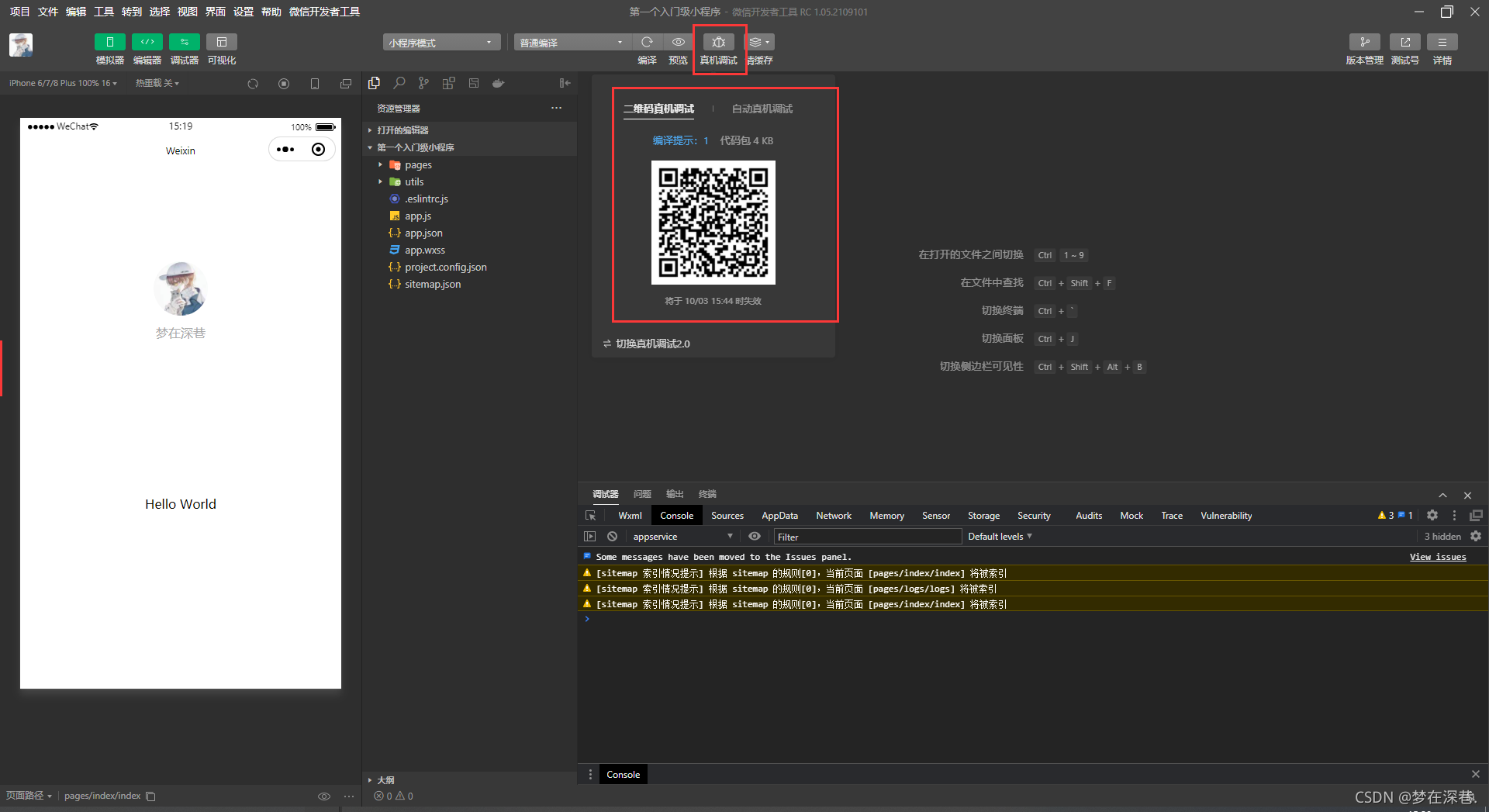Open 版本管理 version control
1489x812 pixels.
click(1365, 42)
